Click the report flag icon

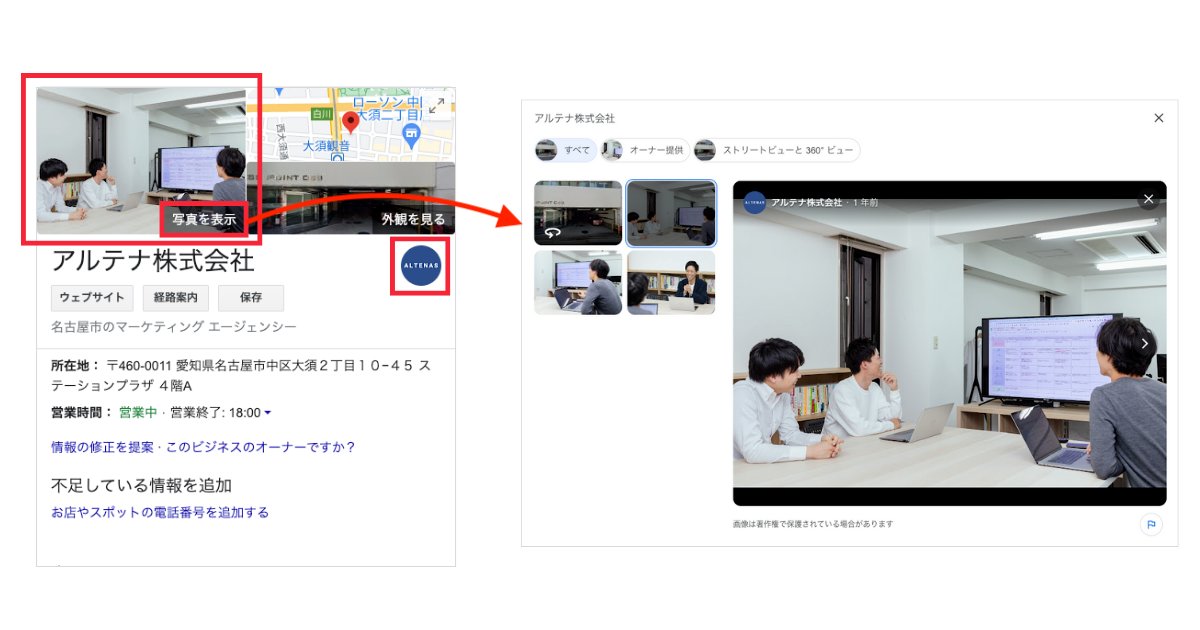[x=1151, y=524]
